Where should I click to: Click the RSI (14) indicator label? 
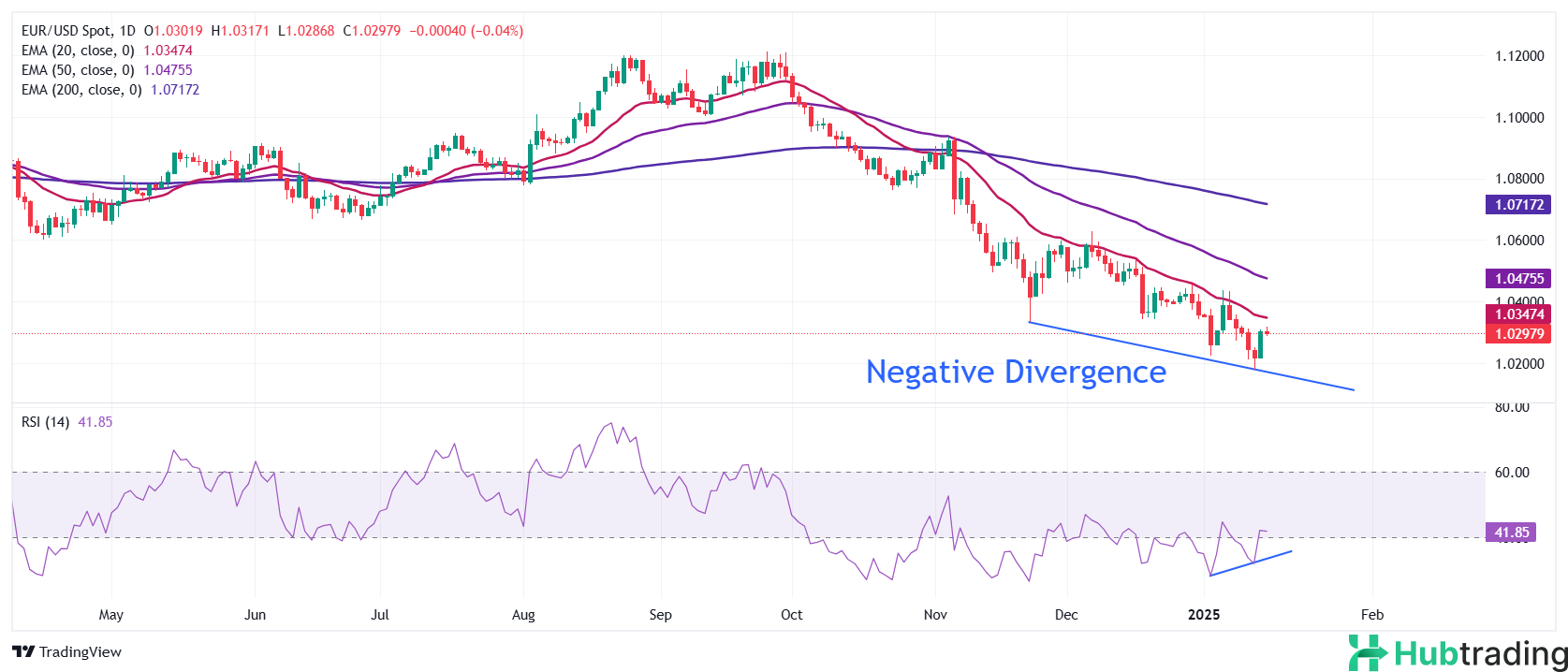(x=45, y=422)
